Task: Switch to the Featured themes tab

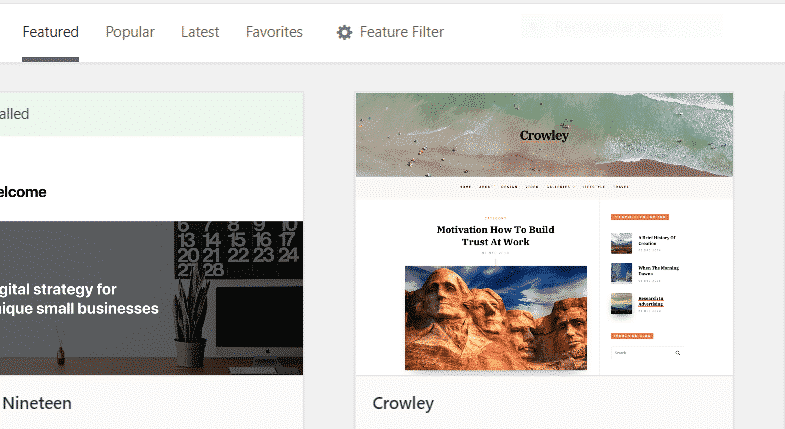Action: 51,32
